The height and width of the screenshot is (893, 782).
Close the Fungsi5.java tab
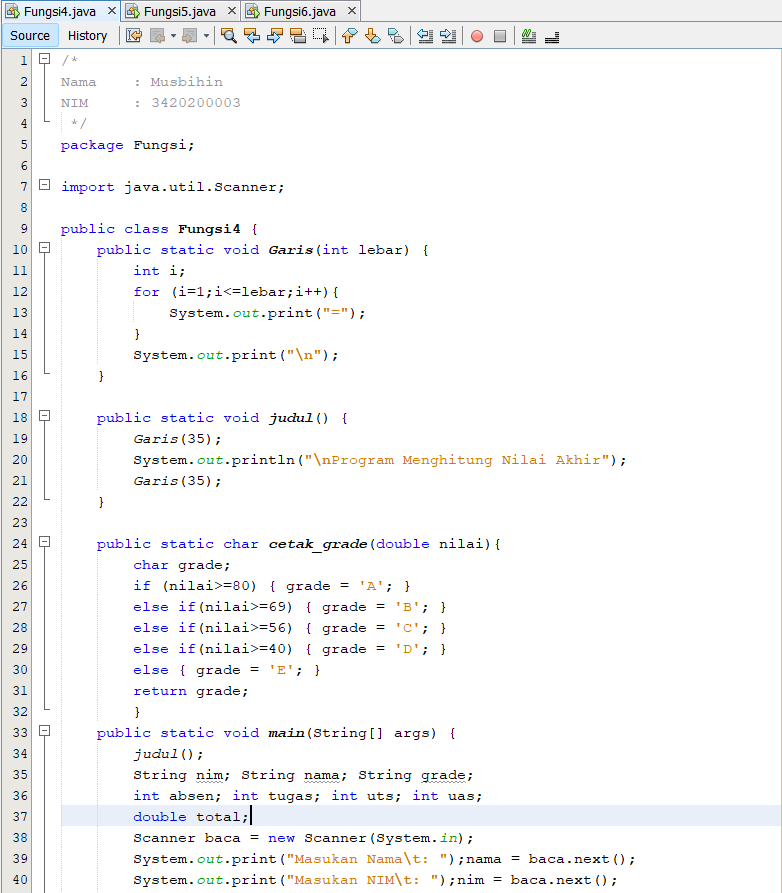(x=231, y=11)
